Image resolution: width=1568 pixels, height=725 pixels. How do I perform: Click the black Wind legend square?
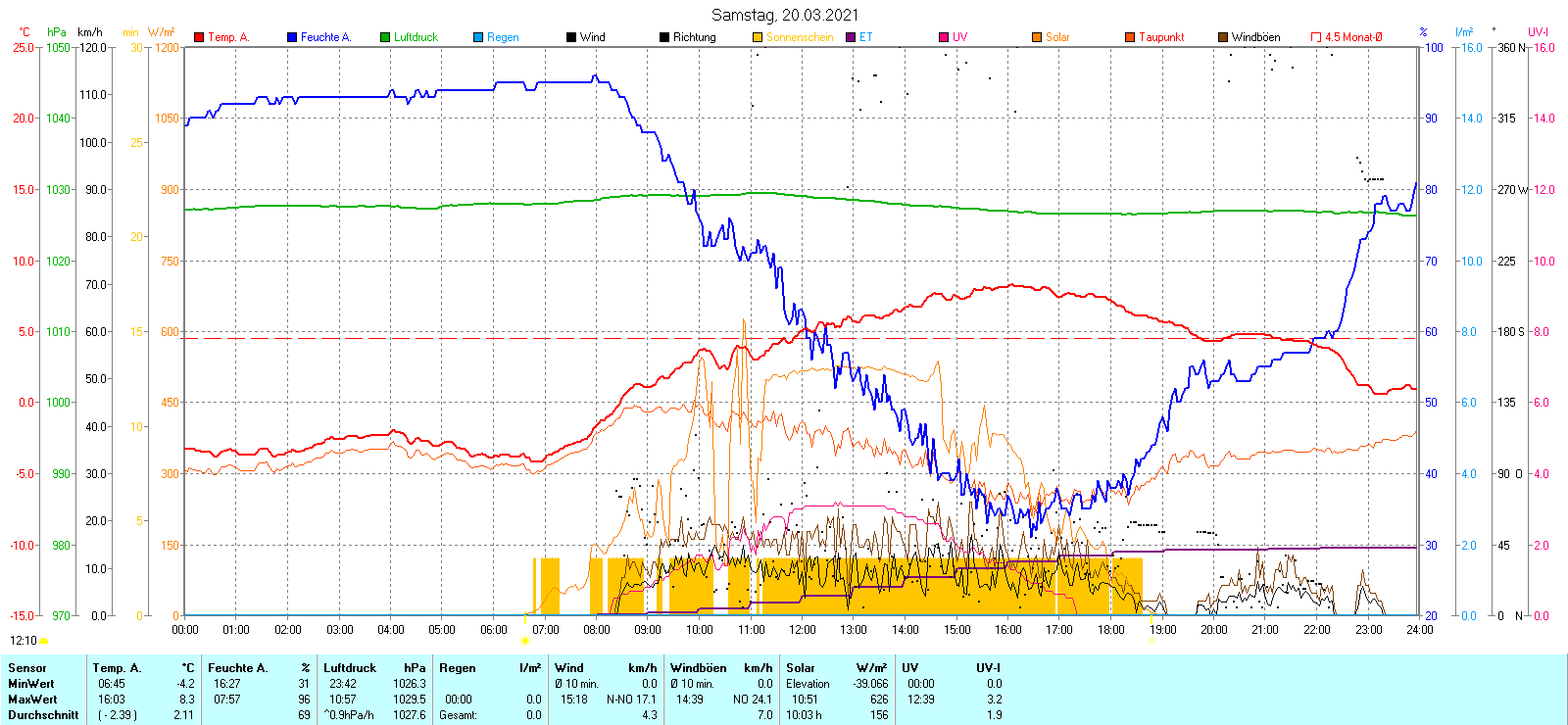click(571, 37)
